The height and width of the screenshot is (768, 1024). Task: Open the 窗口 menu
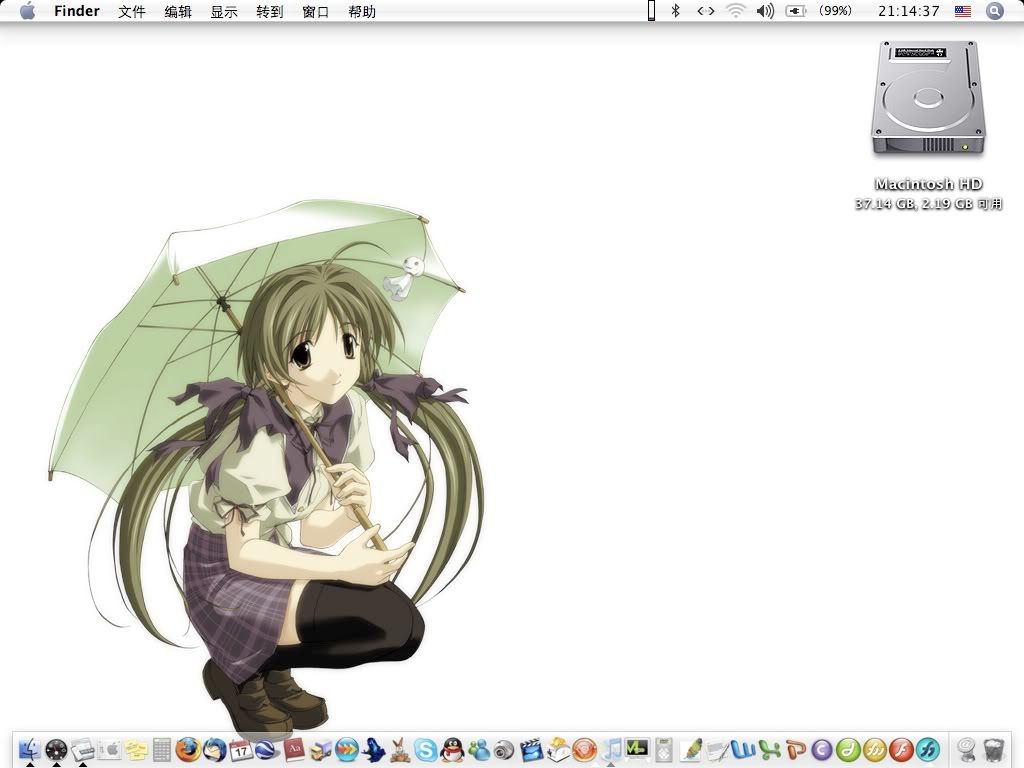click(x=315, y=11)
